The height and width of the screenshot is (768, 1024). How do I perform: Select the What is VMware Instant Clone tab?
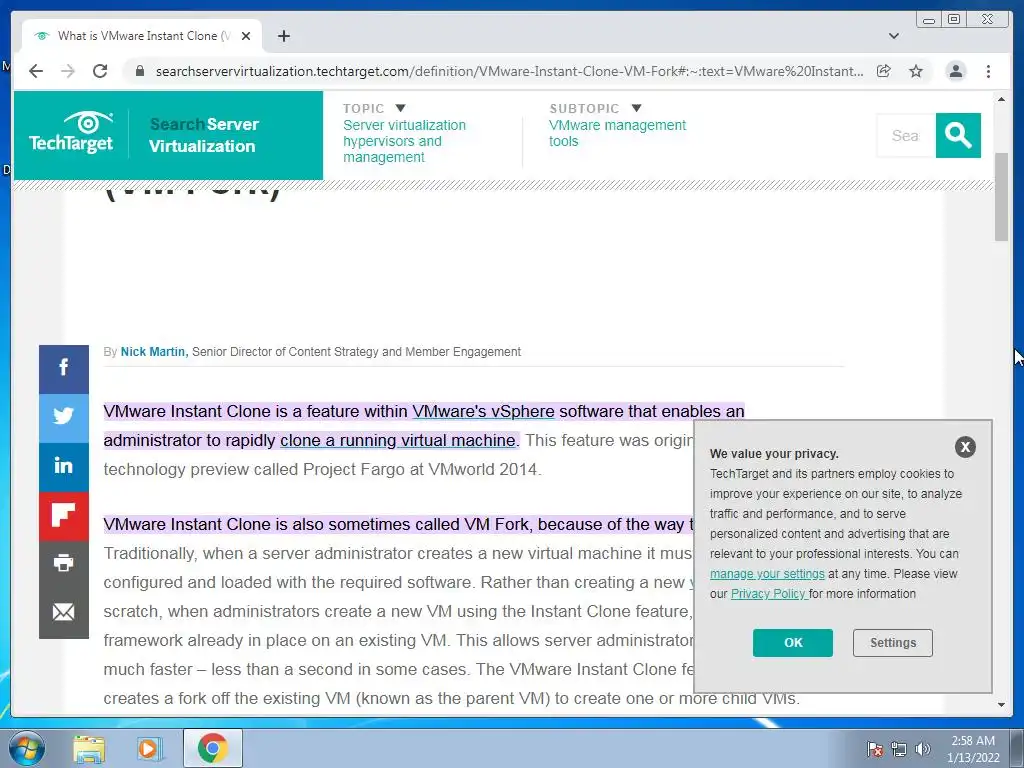(x=142, y=36)
